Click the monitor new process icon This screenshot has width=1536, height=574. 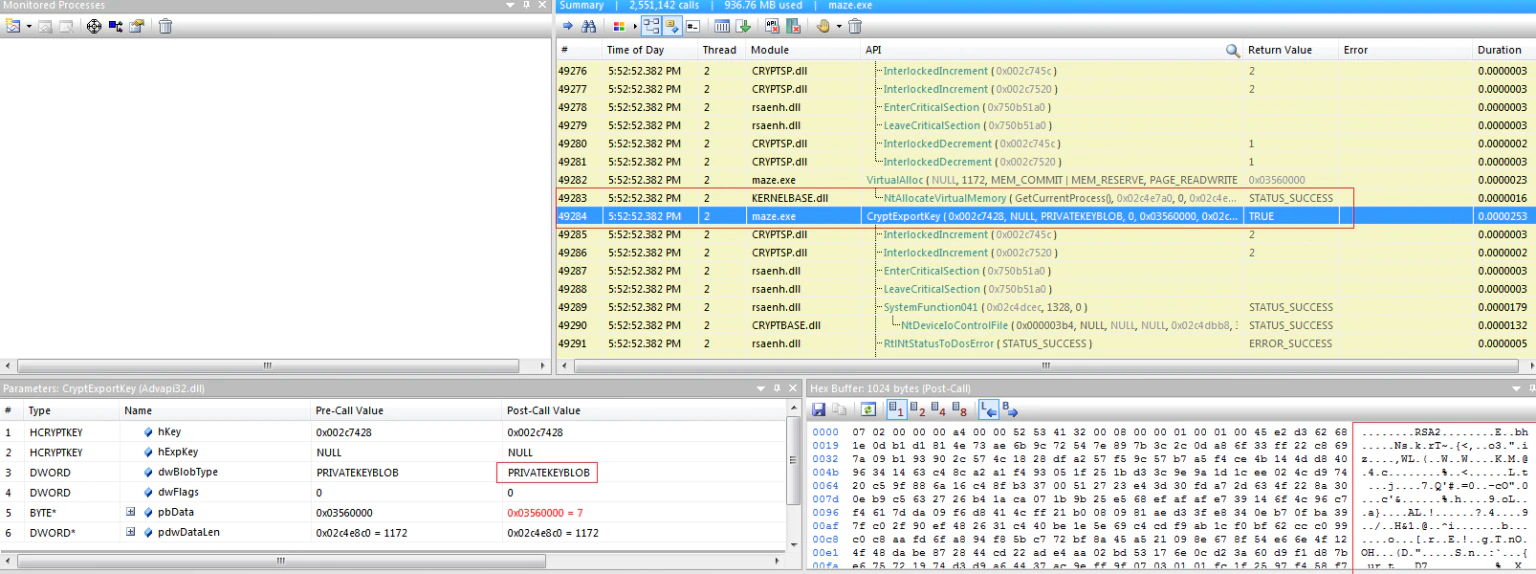[13, 26]
